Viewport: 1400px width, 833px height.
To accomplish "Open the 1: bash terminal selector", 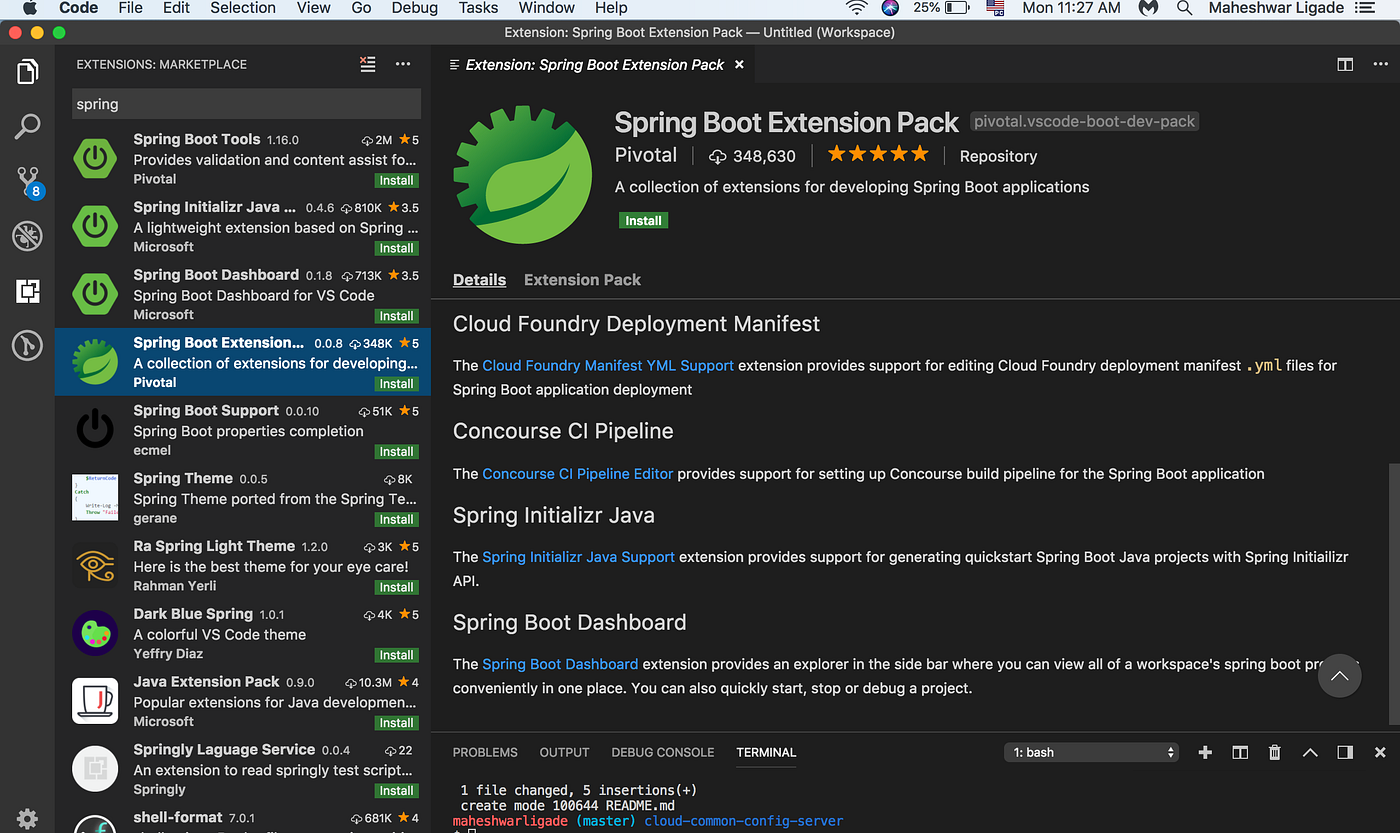I will coord(1091,752).
